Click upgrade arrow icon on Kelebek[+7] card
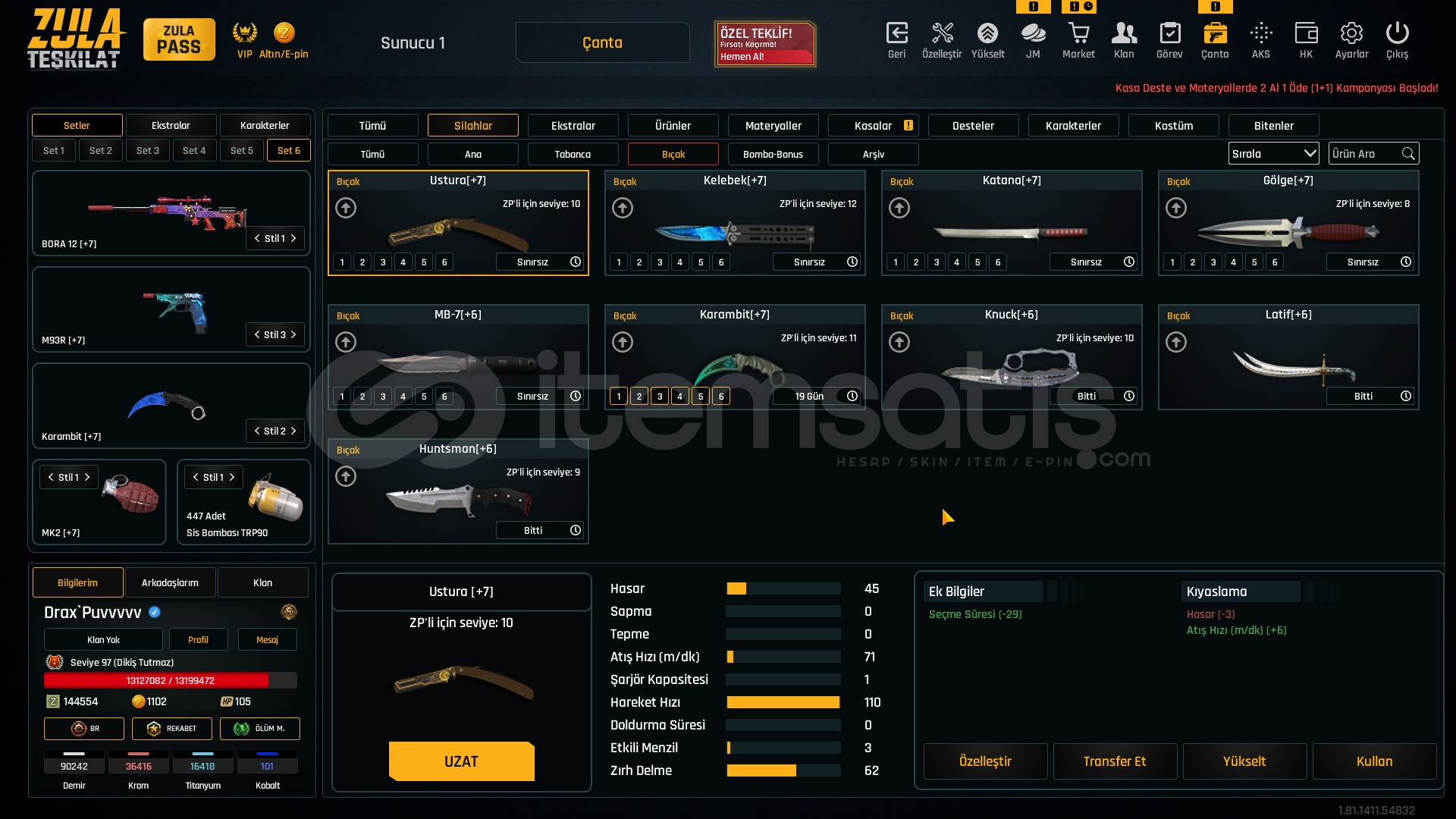The width and height of the screenshot is (1456, 819). [x=623, y=208]
